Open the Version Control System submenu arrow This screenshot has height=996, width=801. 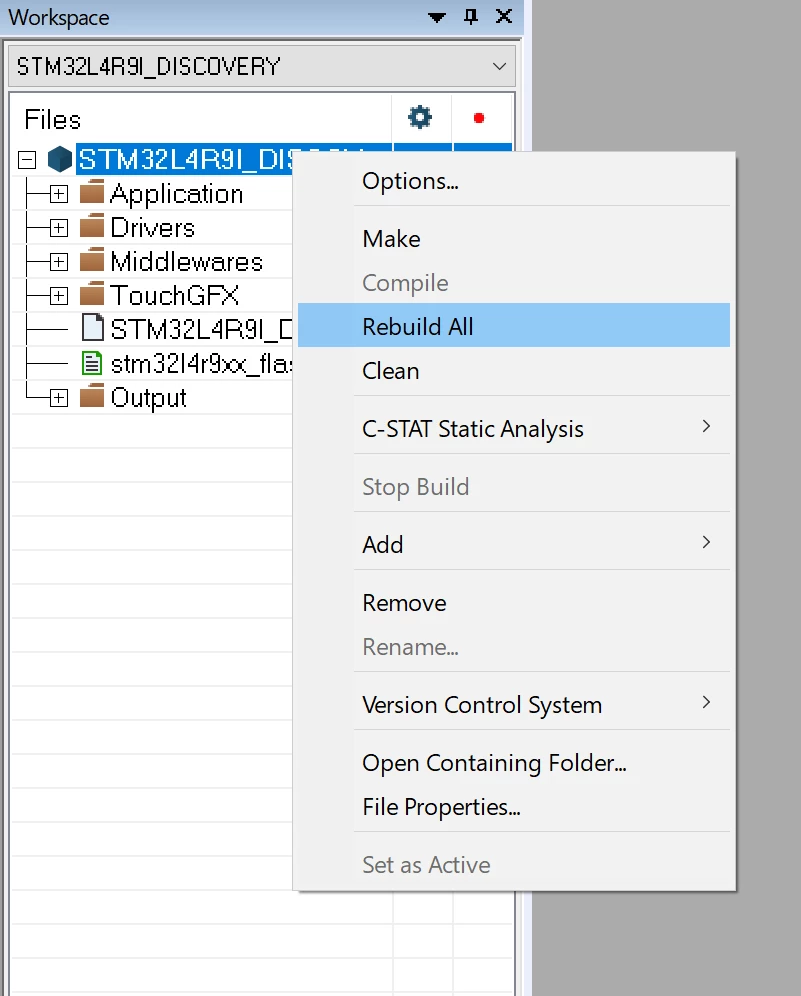(x=706, y=702)
